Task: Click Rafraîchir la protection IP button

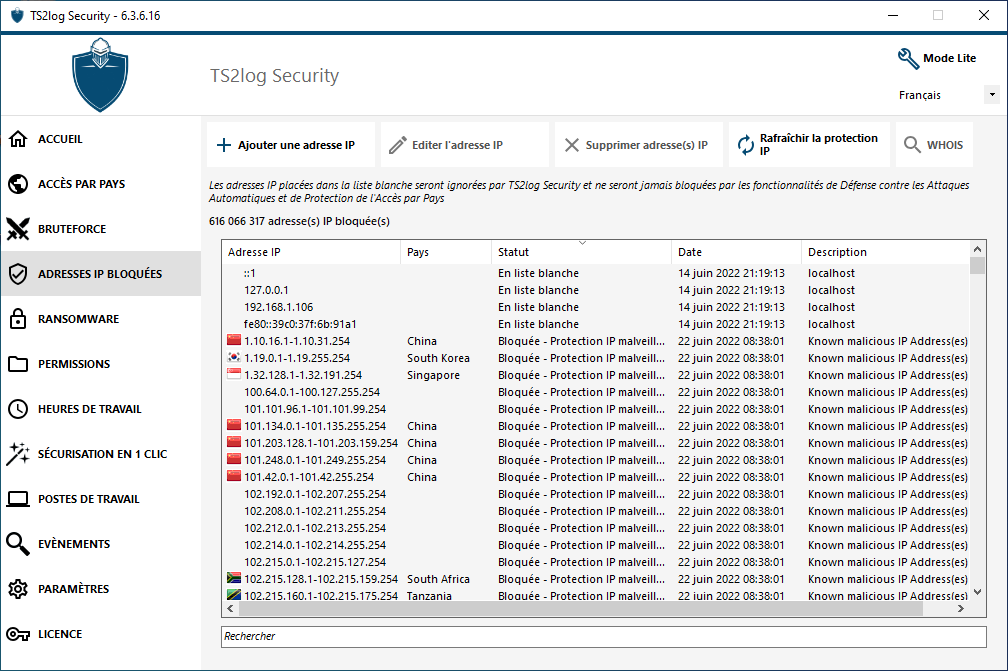Action: tap(809, 145)
